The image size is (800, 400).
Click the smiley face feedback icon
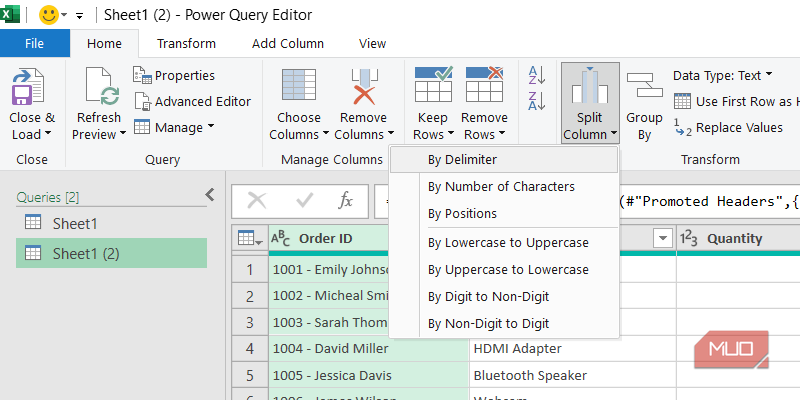point(49,15)
